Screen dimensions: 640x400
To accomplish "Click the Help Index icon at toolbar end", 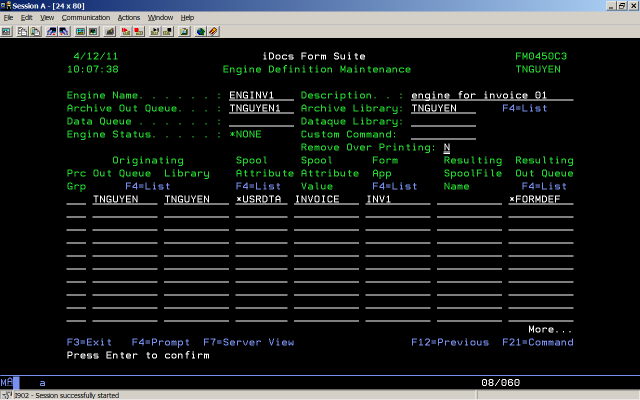I will 214,31.
